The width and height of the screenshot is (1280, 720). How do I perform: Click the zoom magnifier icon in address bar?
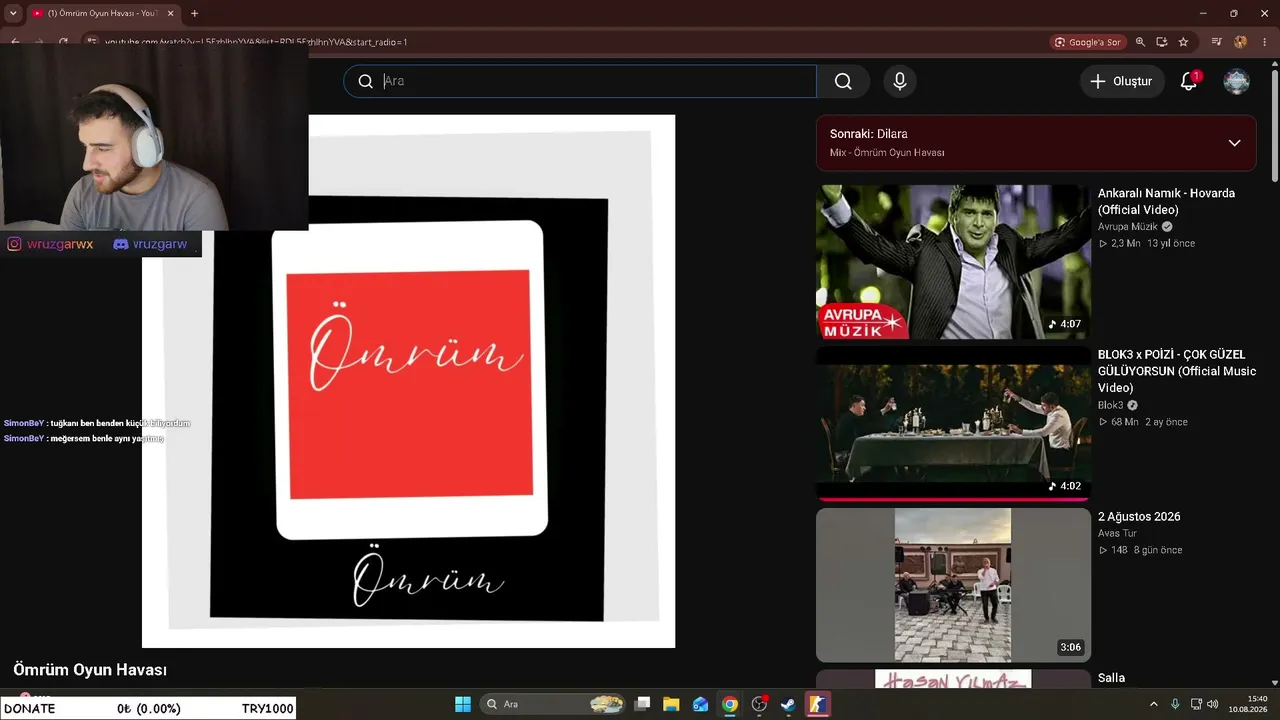1140,42
